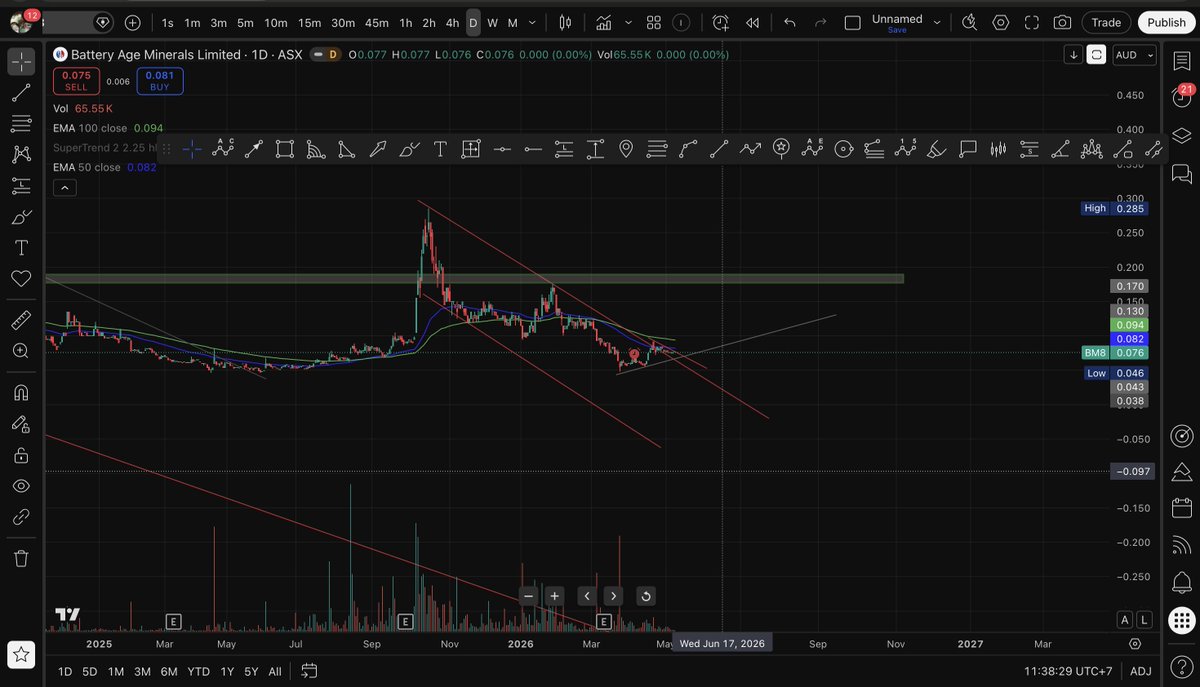This screenshot has height=687, width=1200.
Task: Create an alert using the alarm clock icon
Action: pyautogui.click(x=721, y=22)
